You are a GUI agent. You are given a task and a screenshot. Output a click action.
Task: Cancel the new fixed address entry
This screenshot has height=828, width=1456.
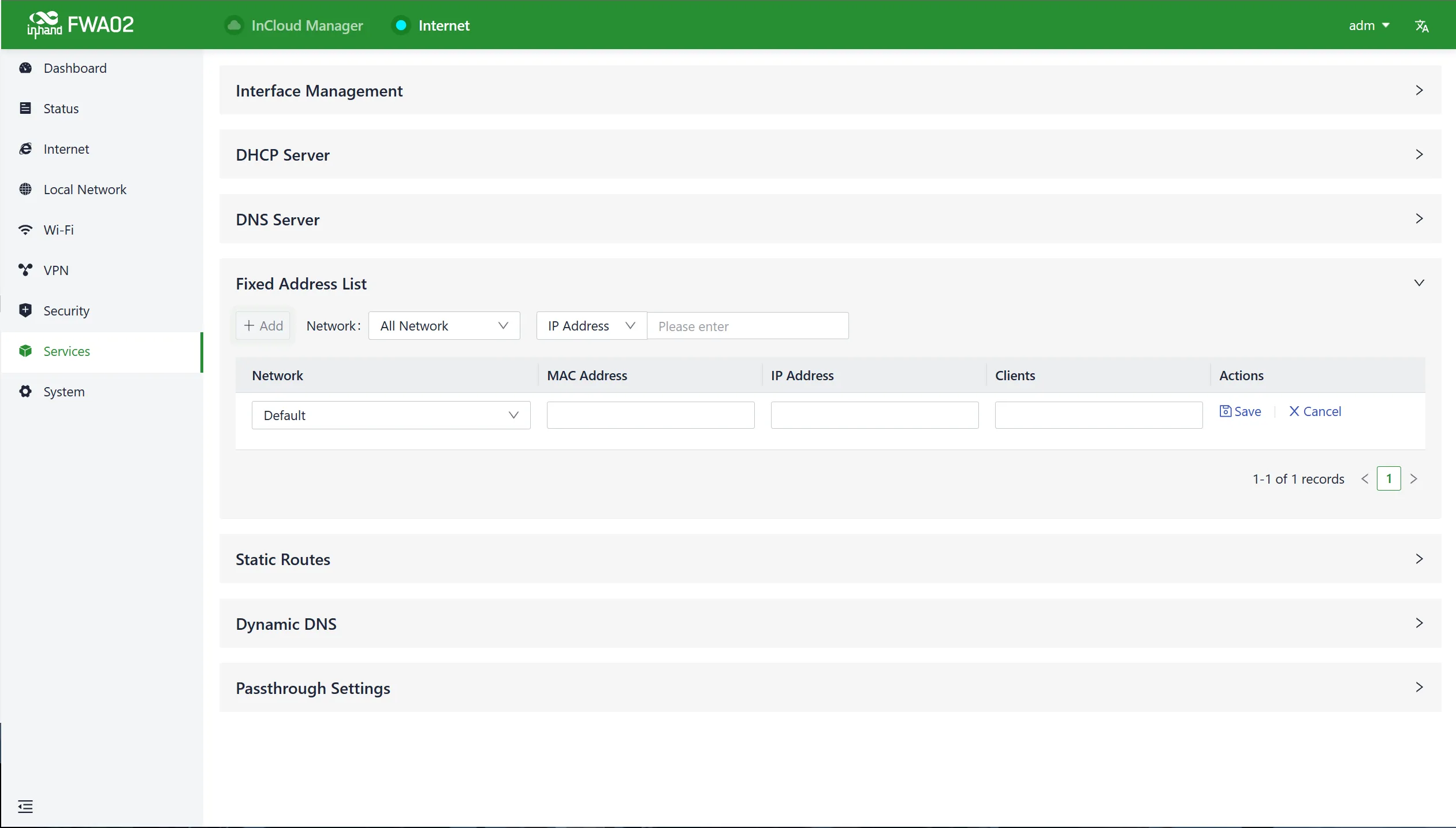pos(1315,411)
